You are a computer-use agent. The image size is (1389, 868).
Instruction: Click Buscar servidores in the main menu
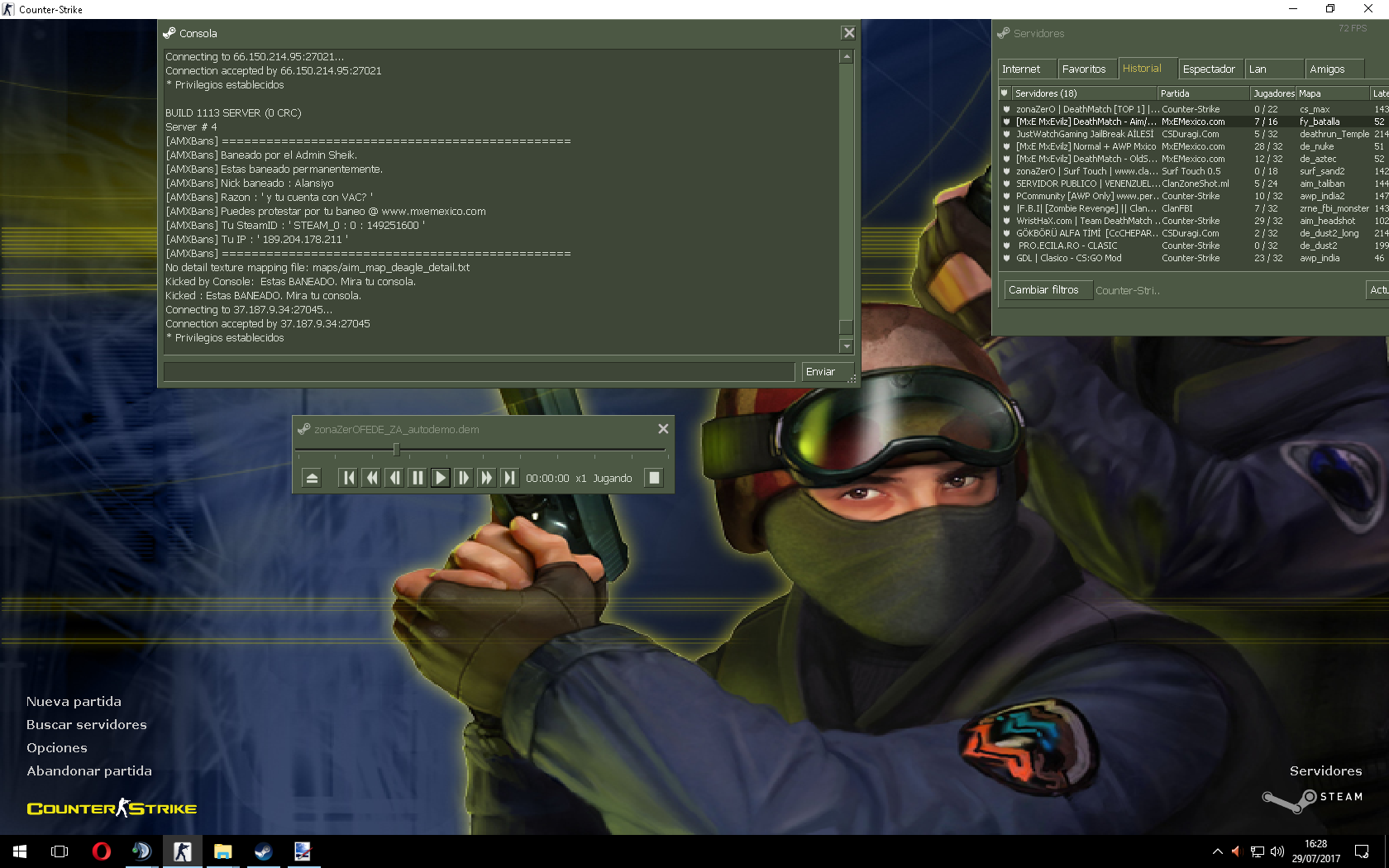click(87, 725)
